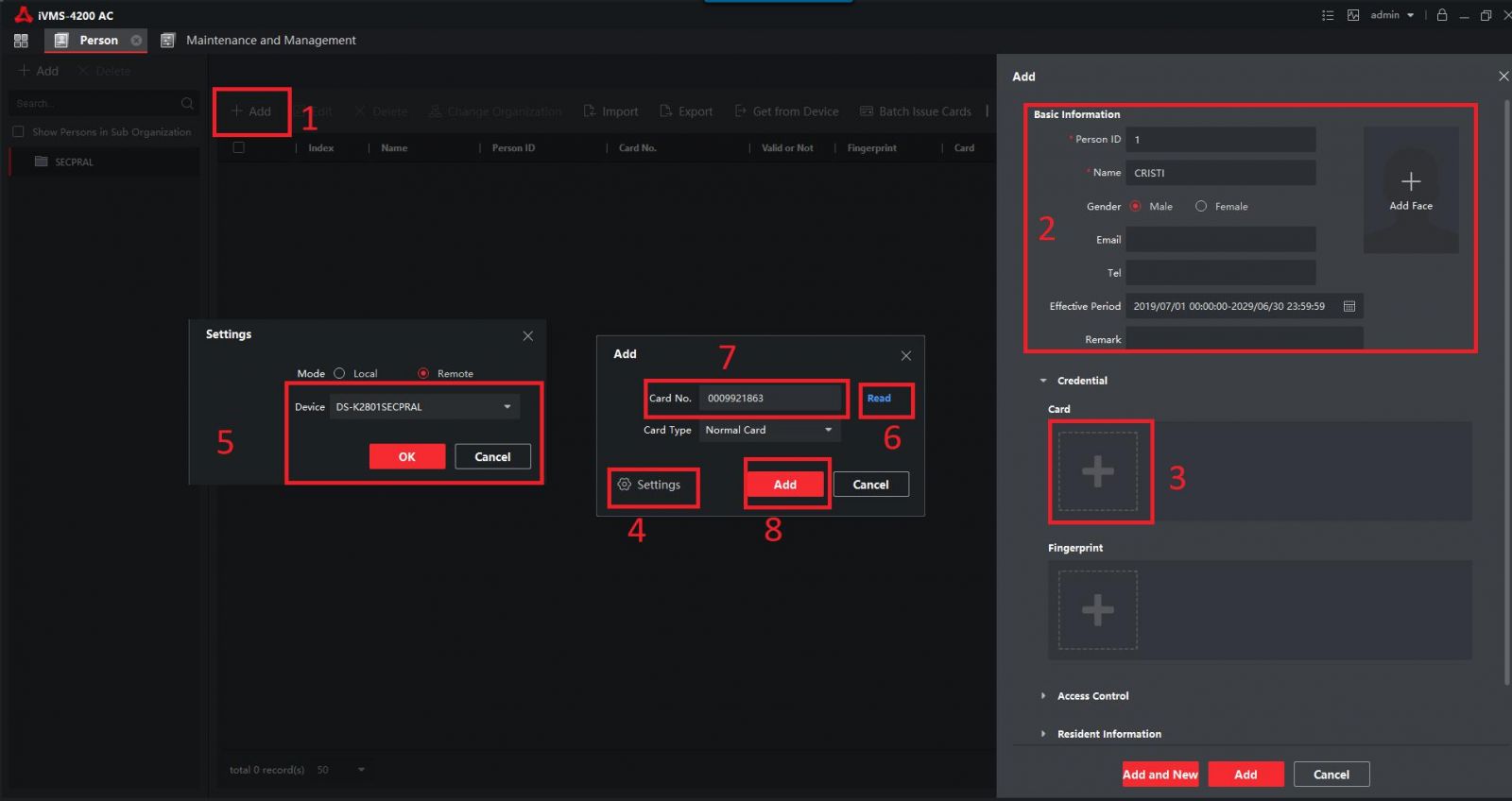Click the Read card number link

[879, 399]
